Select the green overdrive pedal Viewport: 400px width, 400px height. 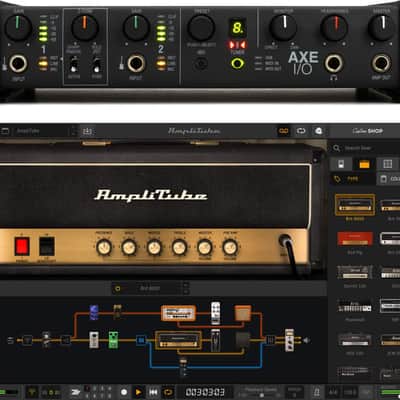[x=114, y=340]
